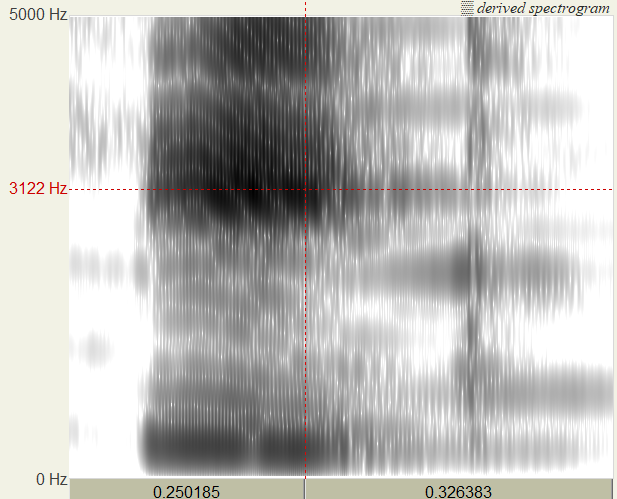Click the derived spectrogram legend label

click(x=543, y=8)
